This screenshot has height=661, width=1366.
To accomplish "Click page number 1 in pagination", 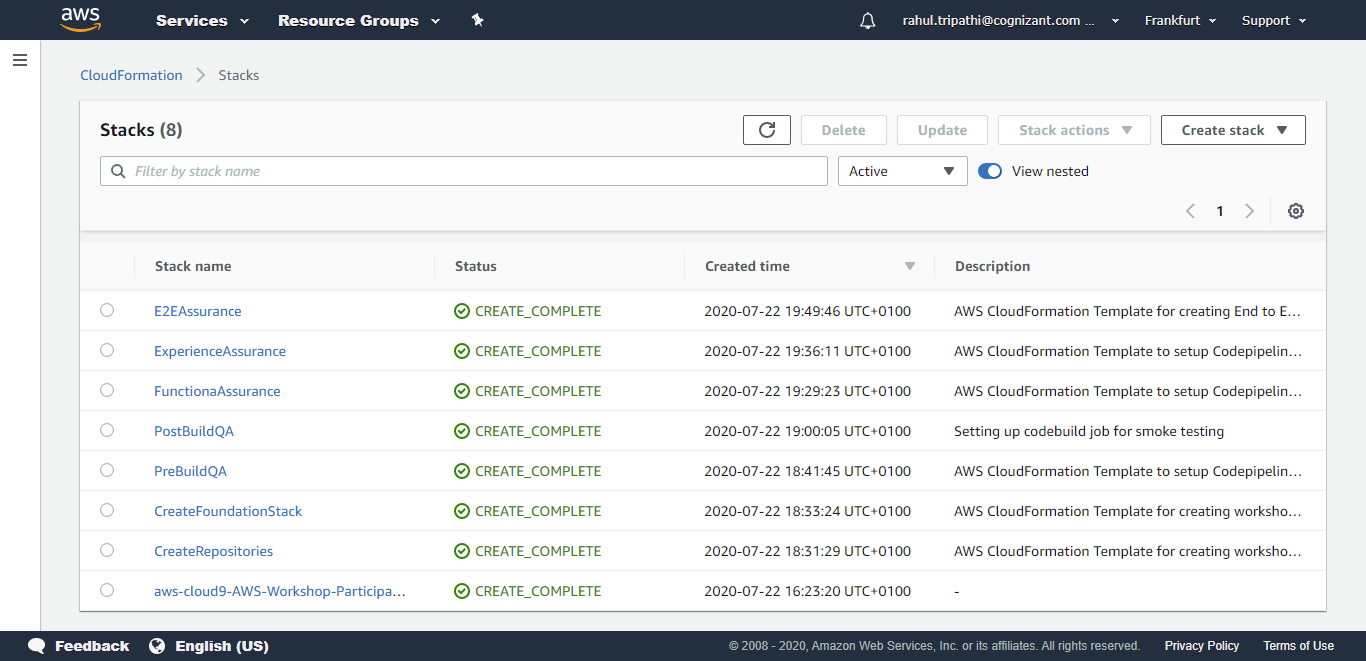I will [x=1220, y=211].
